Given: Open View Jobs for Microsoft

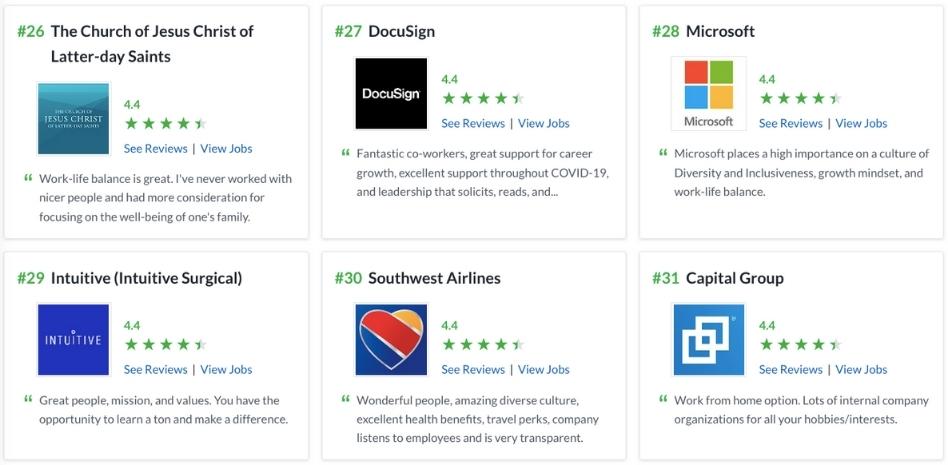Looking at the screenshot, I should (x=861, y=123).
